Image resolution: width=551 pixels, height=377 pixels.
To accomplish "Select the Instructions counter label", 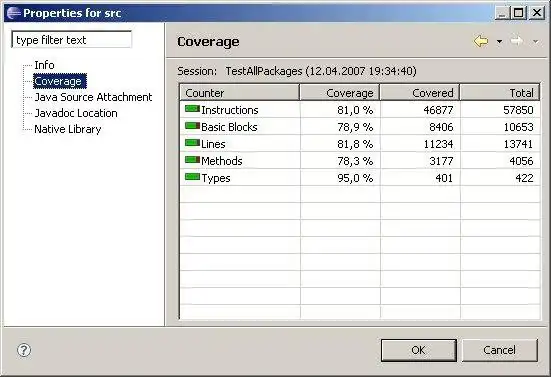I will point(230,110).
